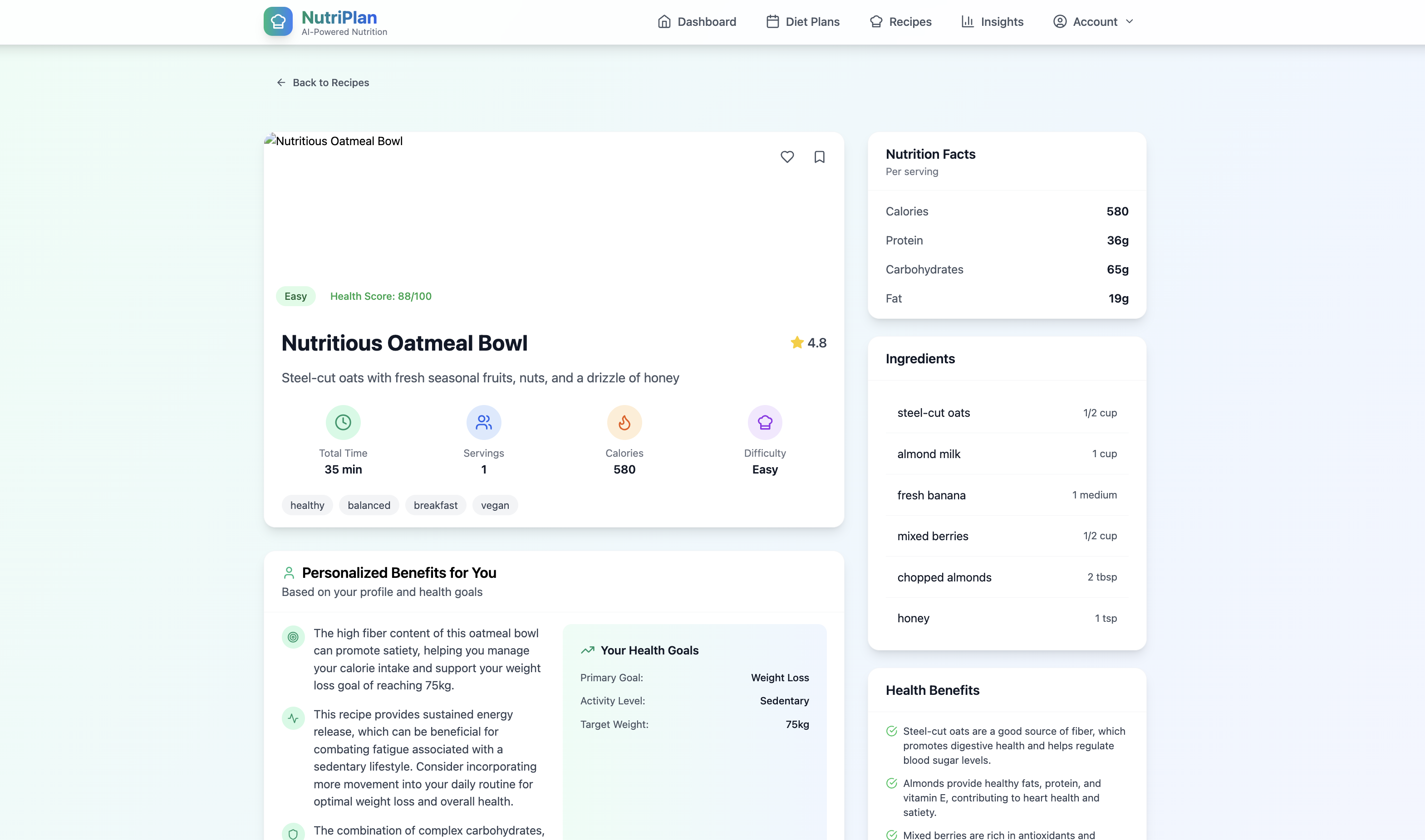Click the back arrow icon
Image resolution: width=1425 pixels, height=840 pixels.
point(281,83)
